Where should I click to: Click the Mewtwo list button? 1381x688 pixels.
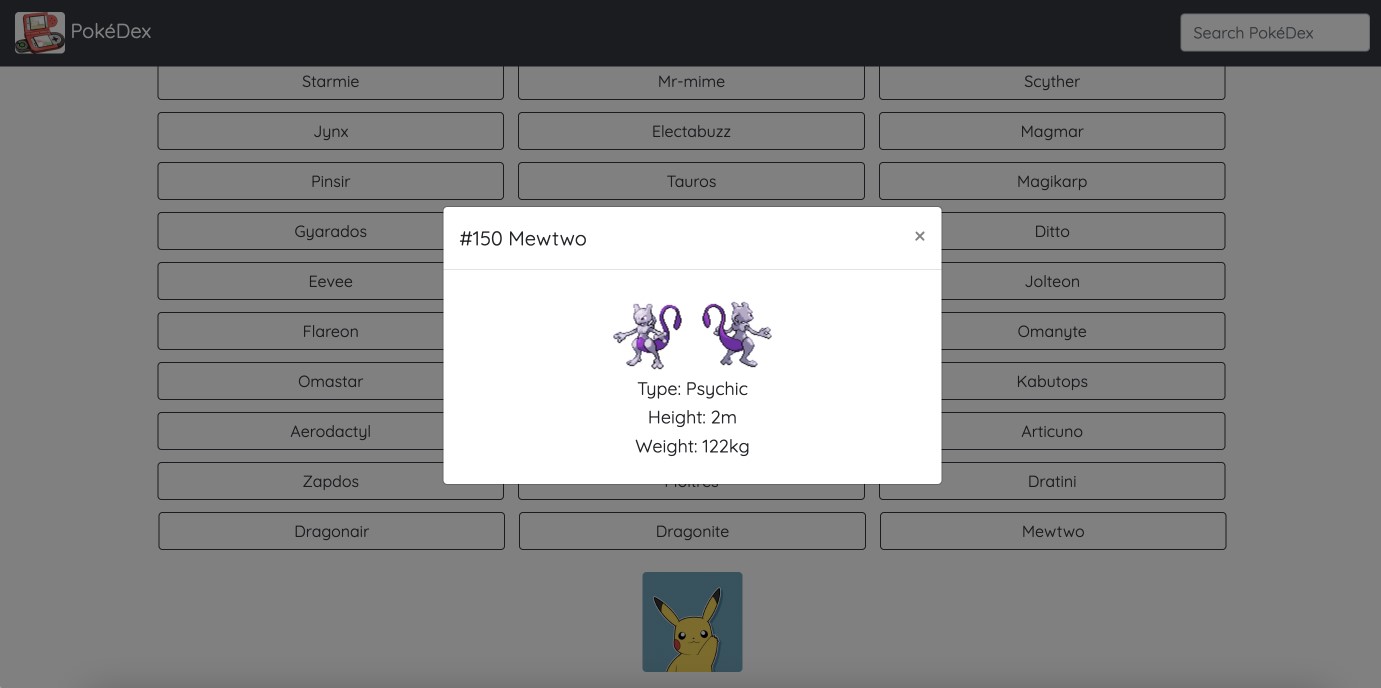pyautogui.click(x=1053, y=531)
